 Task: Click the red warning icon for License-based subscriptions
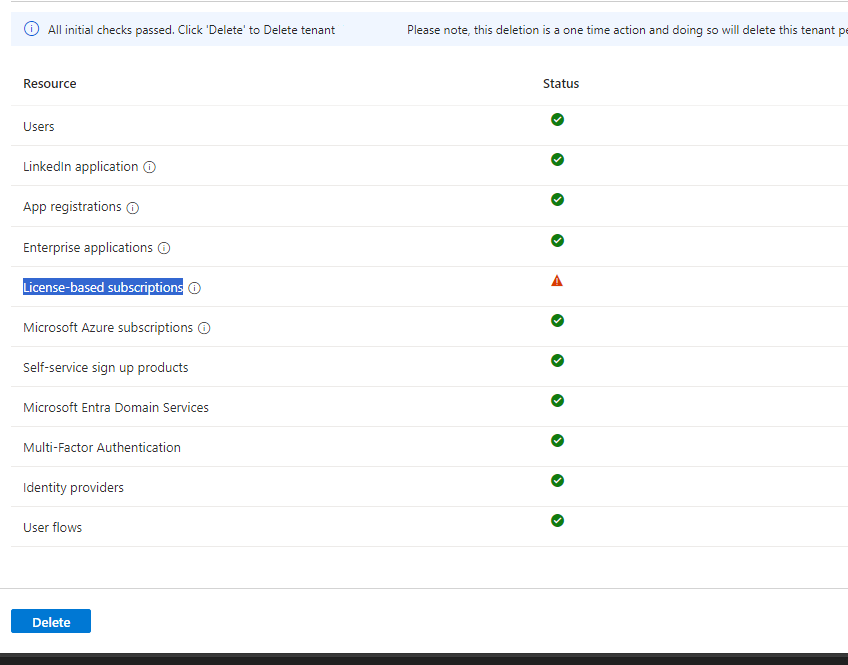pyautogui.click(x=557, y=280)
